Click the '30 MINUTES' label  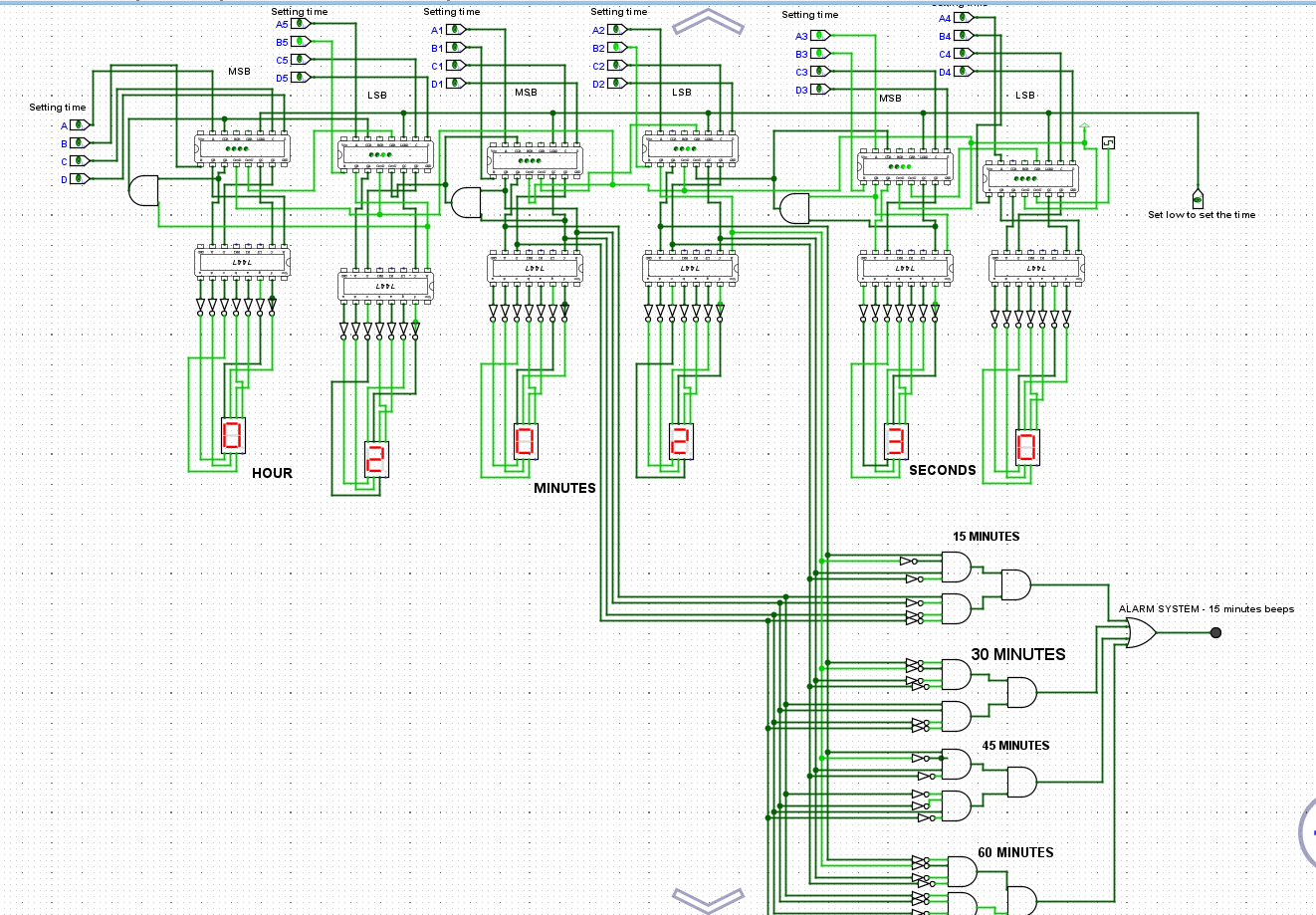(x=1018, y=654)
